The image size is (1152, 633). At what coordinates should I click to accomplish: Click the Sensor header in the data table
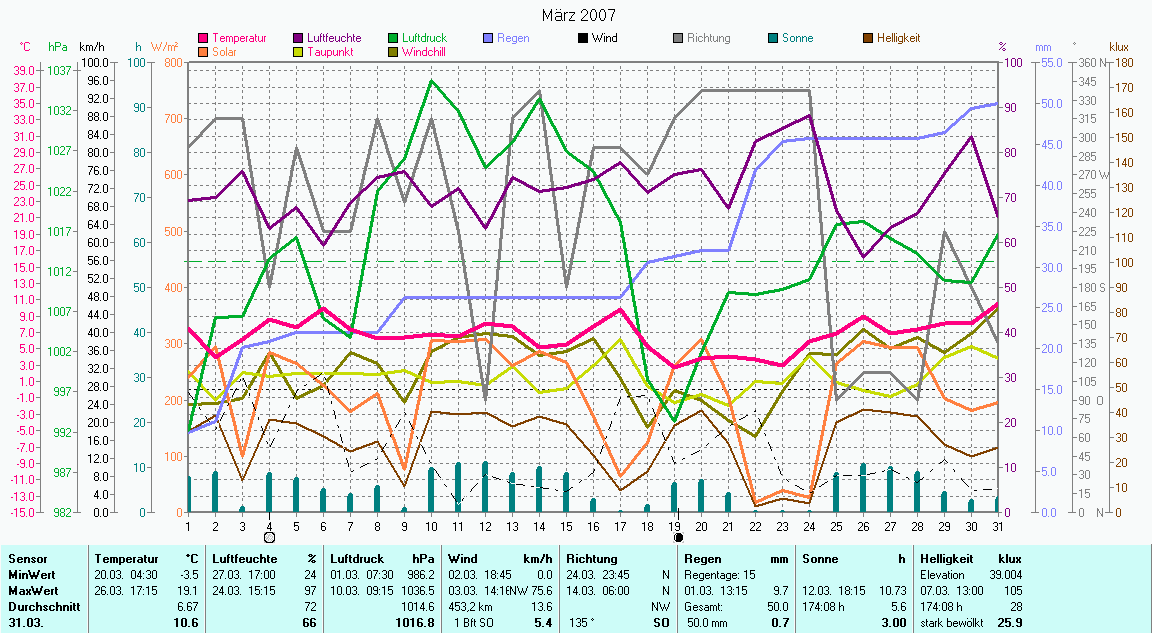click(27, 559)
